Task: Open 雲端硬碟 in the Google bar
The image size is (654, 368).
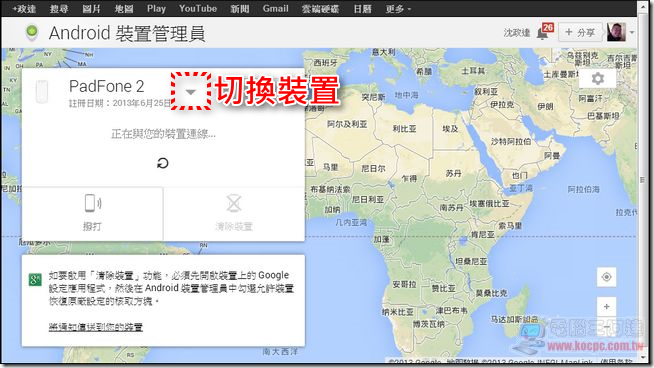Action: (x=321, y=9)
